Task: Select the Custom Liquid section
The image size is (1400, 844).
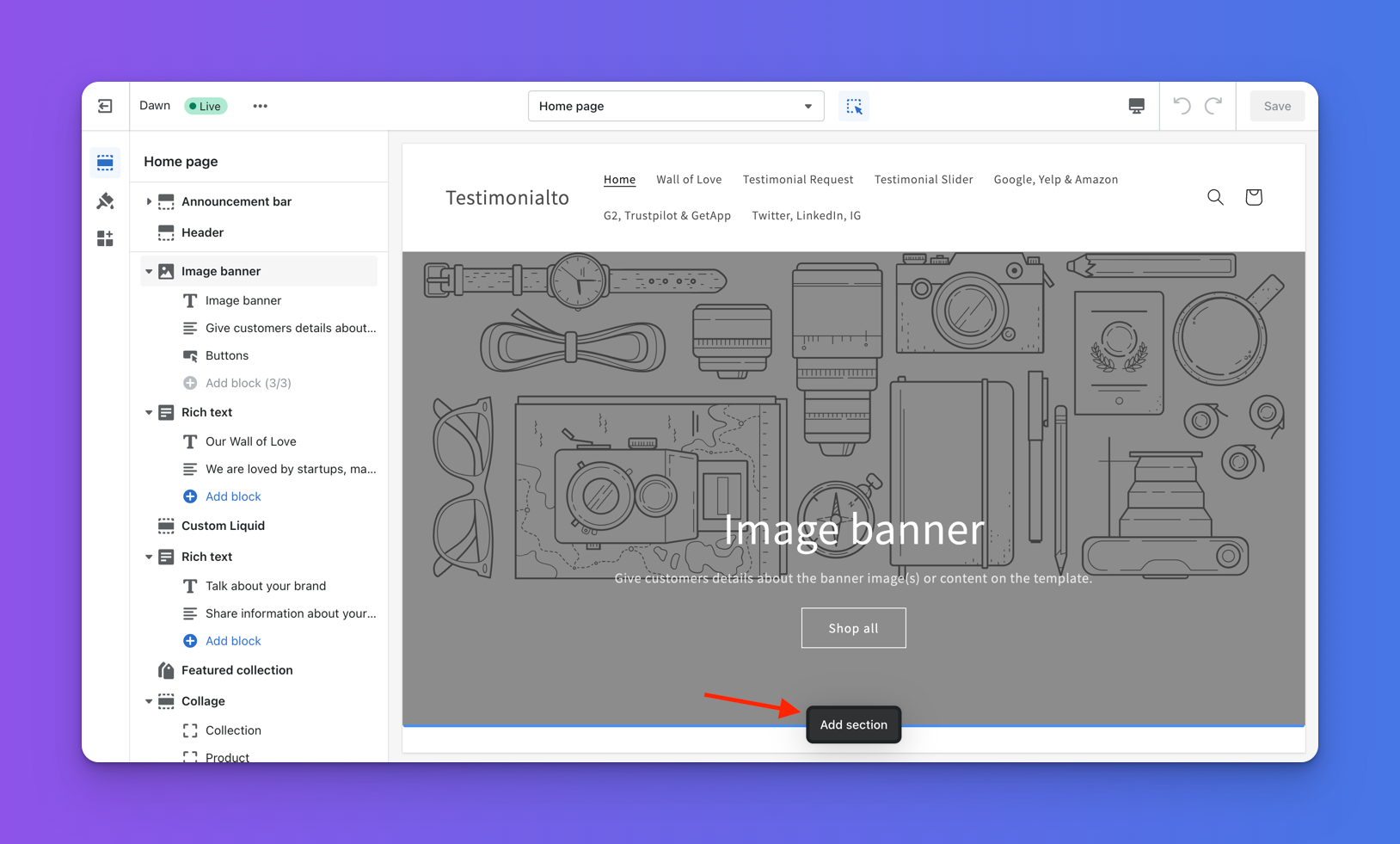Action: pyautogui.click(x=224, y=526)
